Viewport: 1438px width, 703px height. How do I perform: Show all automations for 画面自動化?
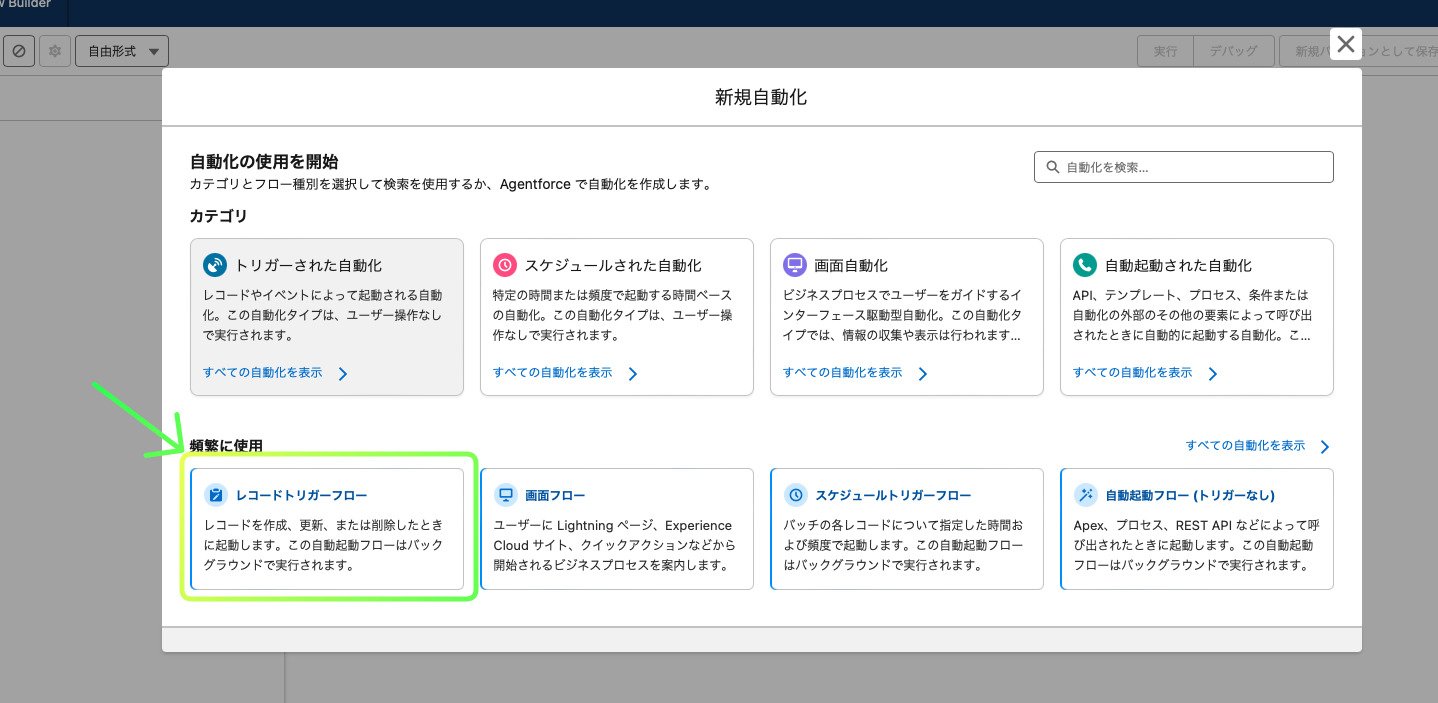pos(843,372)
